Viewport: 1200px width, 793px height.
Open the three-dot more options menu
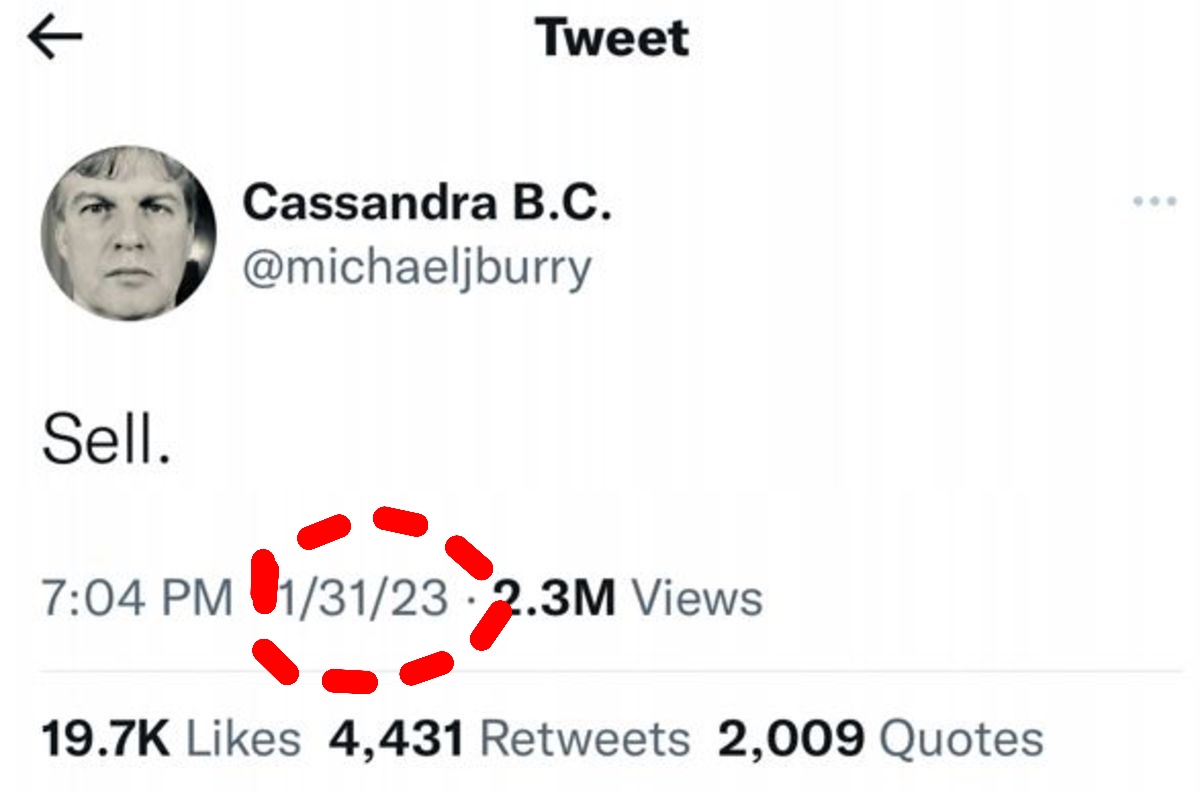tap(1153, 202)
